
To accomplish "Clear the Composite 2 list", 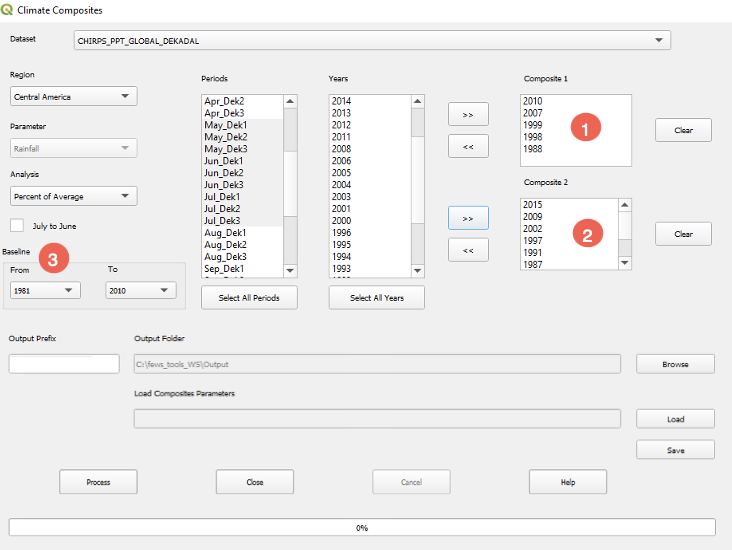I will (x=683, y=233).
